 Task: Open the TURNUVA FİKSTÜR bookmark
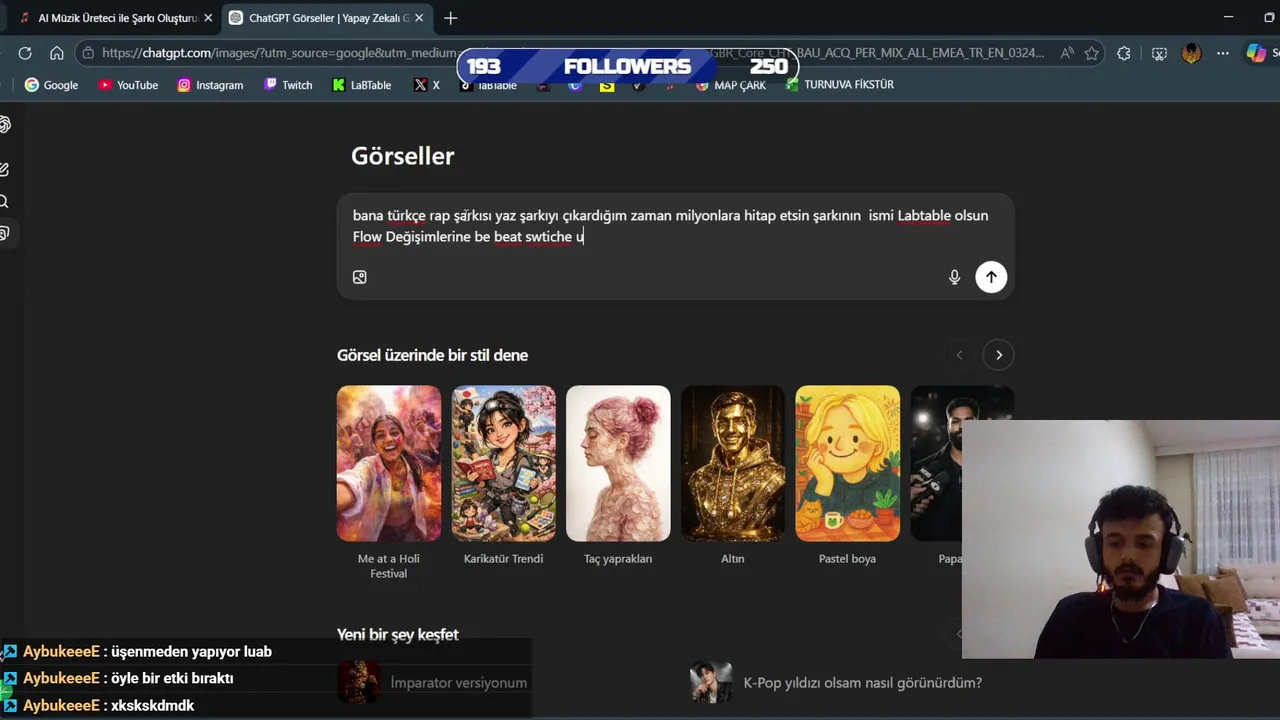pos(840,85)
